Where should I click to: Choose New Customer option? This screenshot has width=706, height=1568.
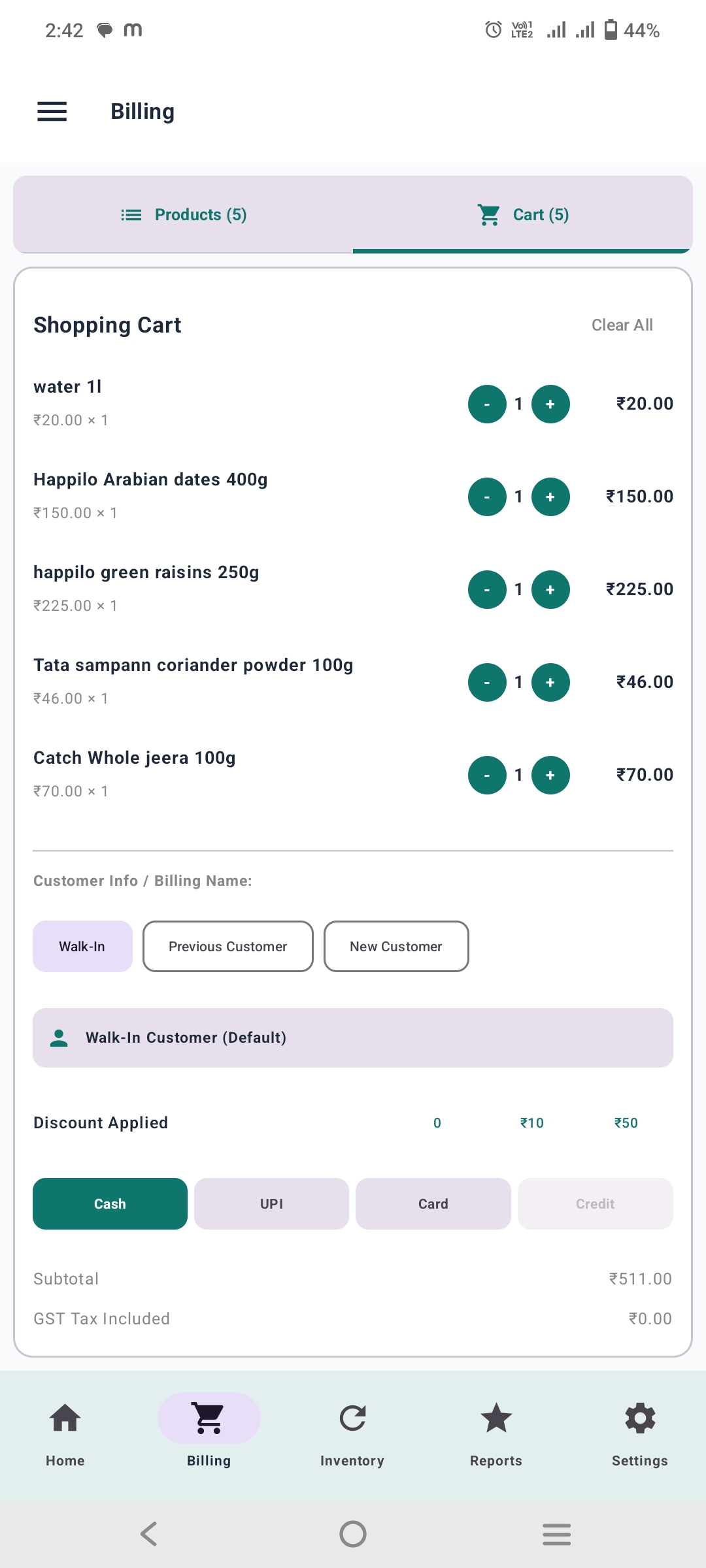(x=396, y=946)
